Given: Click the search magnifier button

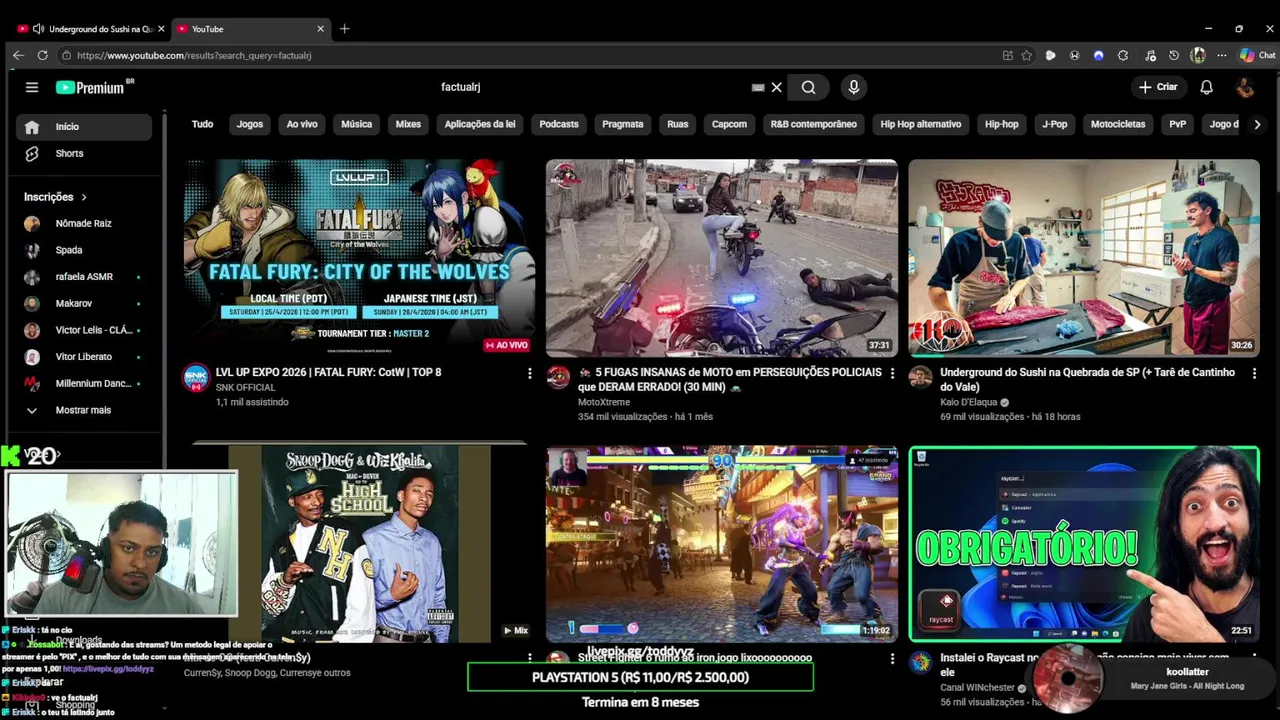Looking at the screenshot, I should 808,87.
